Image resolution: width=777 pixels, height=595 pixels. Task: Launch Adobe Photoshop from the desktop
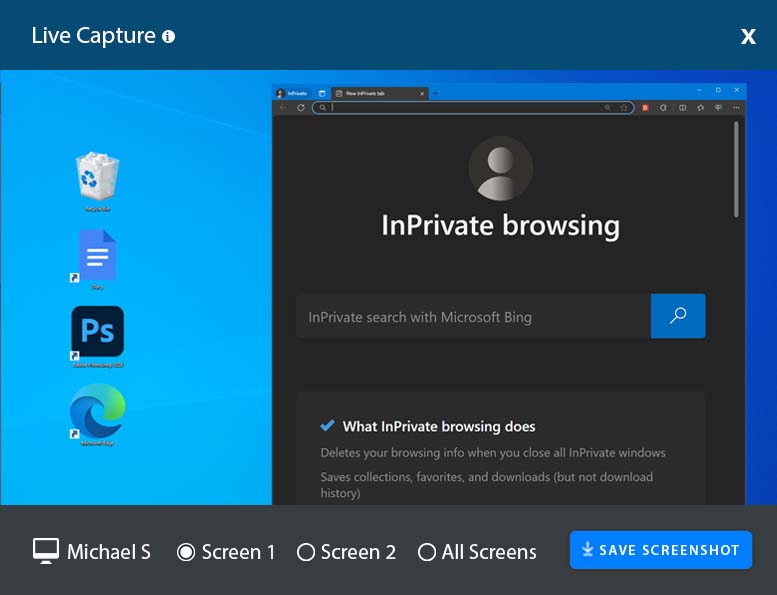tap(97, 332)
